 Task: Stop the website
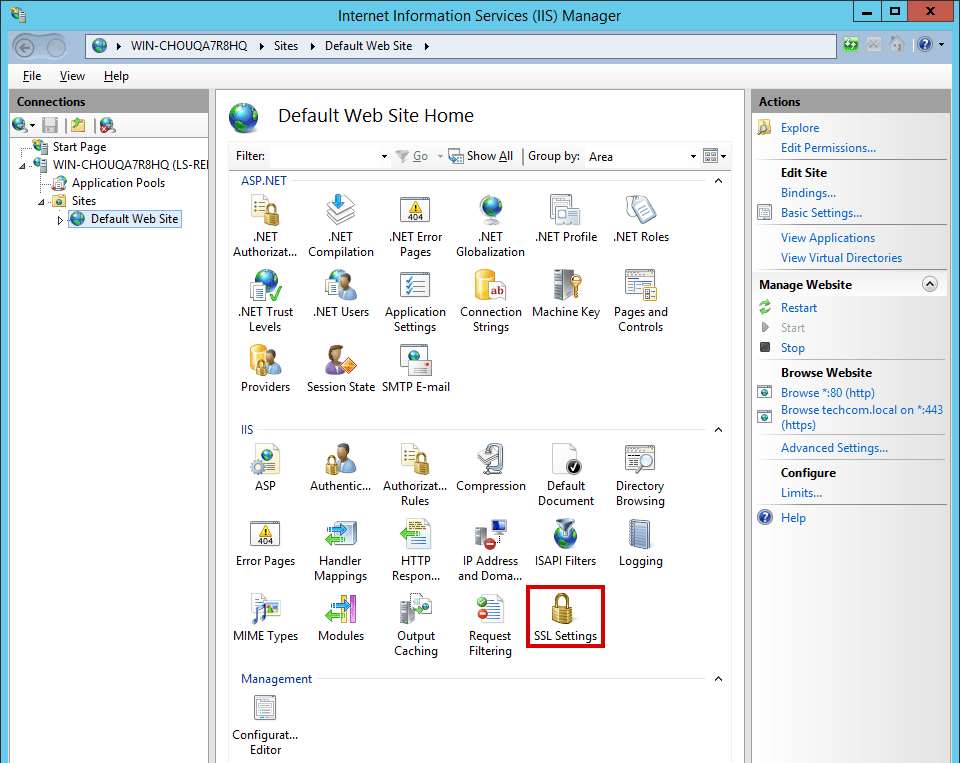pyautogui.click(x=792, y=348)
